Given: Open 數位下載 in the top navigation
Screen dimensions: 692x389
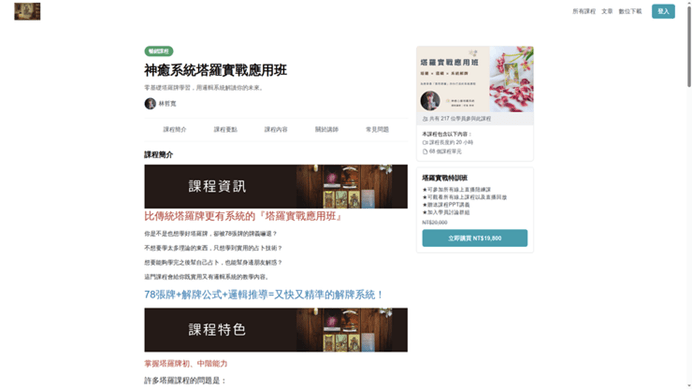Looking at the screenshot, I should click(630, 11).
